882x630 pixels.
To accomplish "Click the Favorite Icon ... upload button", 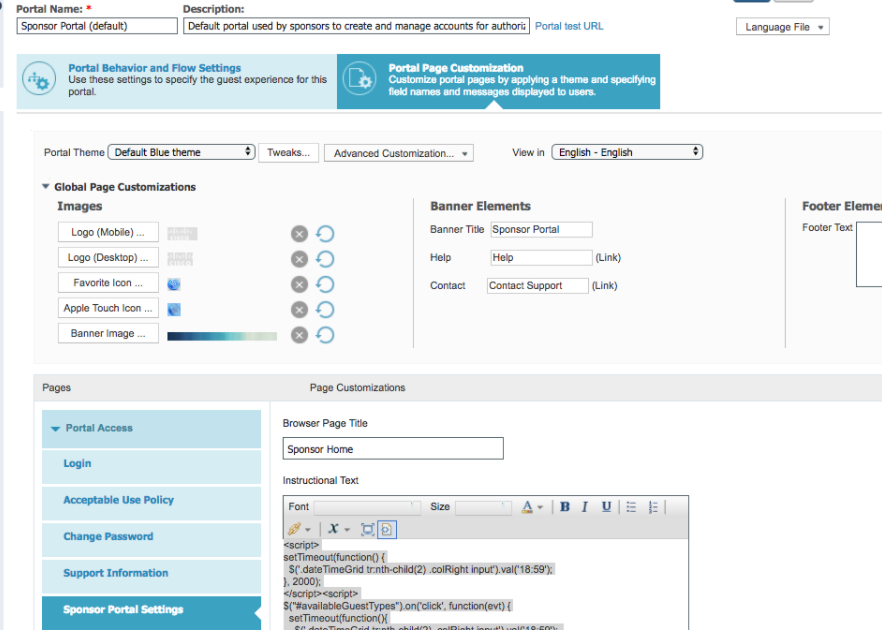I will click(x=108, y=282).
